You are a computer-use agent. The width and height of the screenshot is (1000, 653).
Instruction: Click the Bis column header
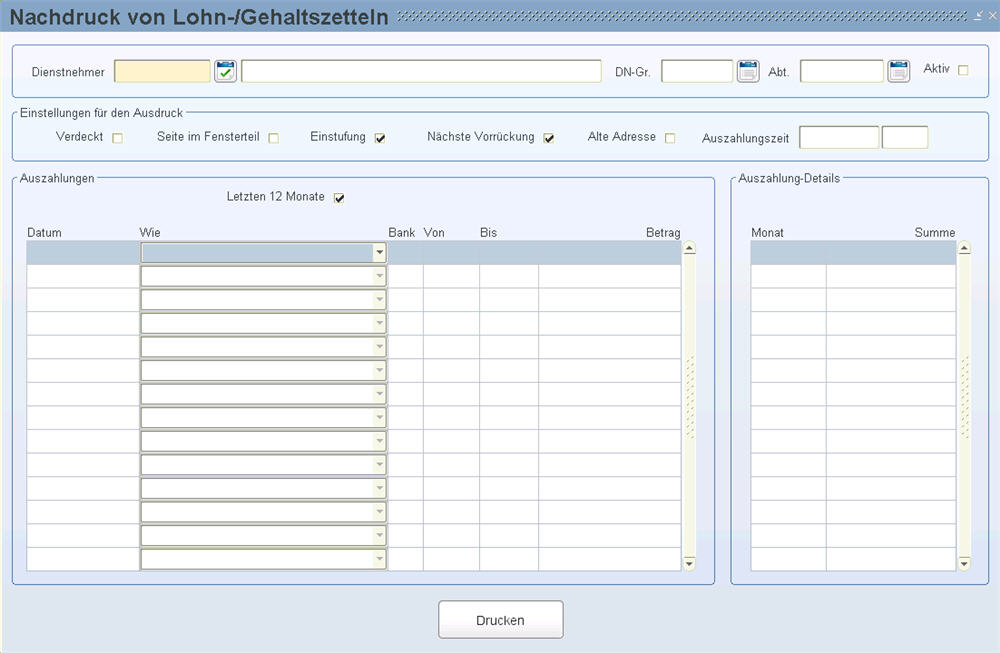coord(489,233)
